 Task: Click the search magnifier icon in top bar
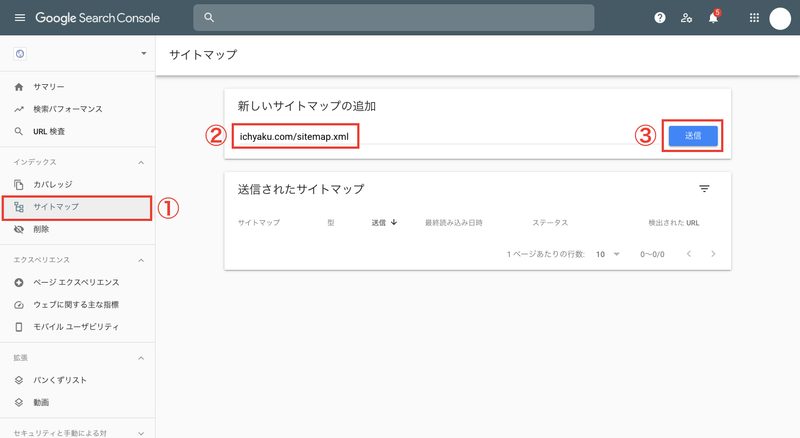click(x=209, y=17)
